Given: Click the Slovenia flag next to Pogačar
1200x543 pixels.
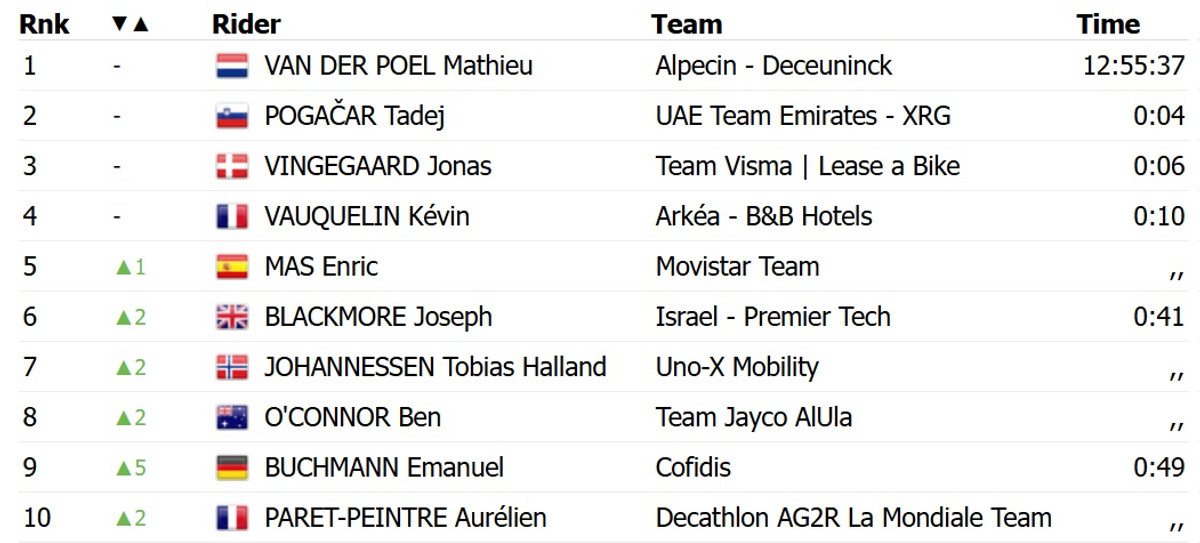Looking at the screenshot, I should pos(232,117).
